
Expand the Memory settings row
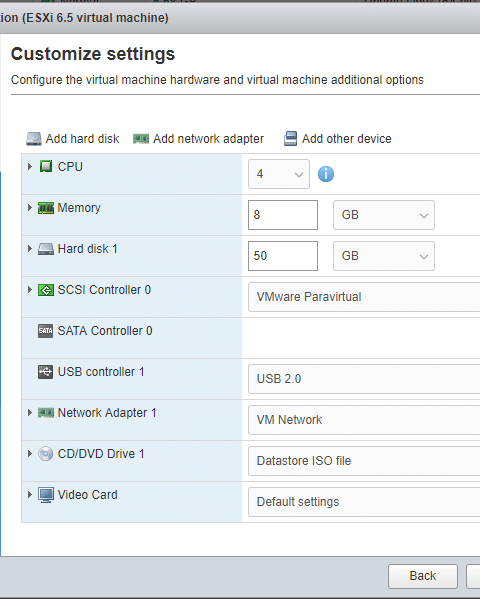[30, 207]
